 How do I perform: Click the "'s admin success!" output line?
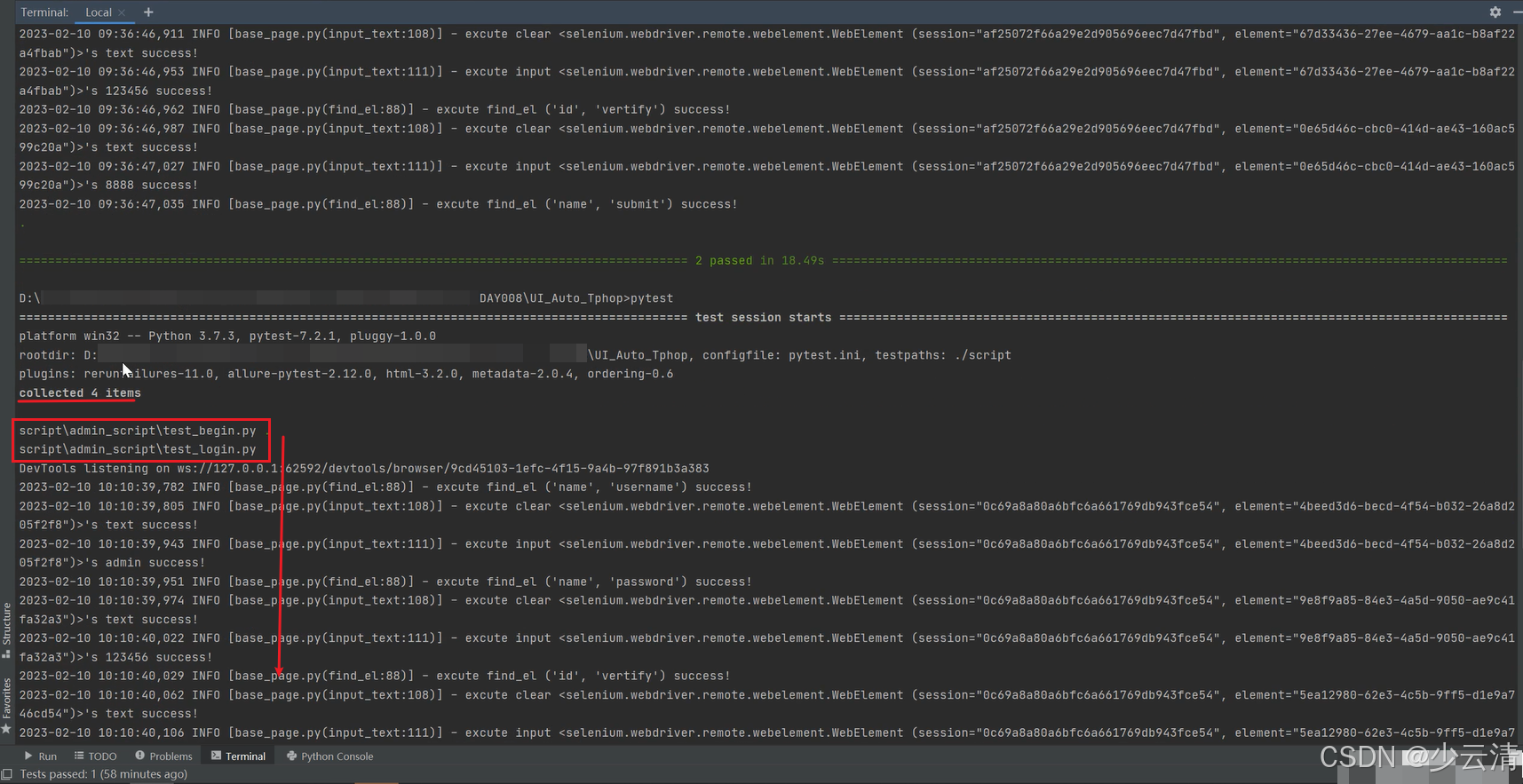(x=112, y=562)
